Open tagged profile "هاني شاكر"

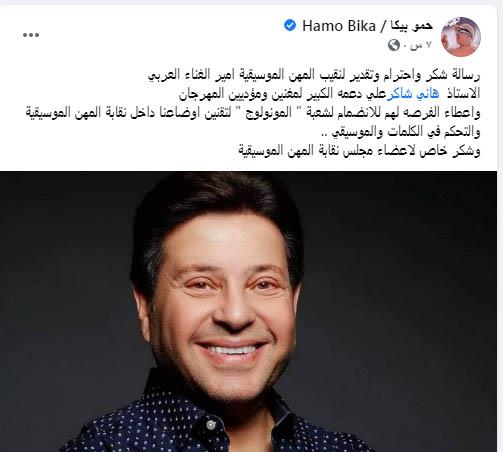click(x=413, y=94)
